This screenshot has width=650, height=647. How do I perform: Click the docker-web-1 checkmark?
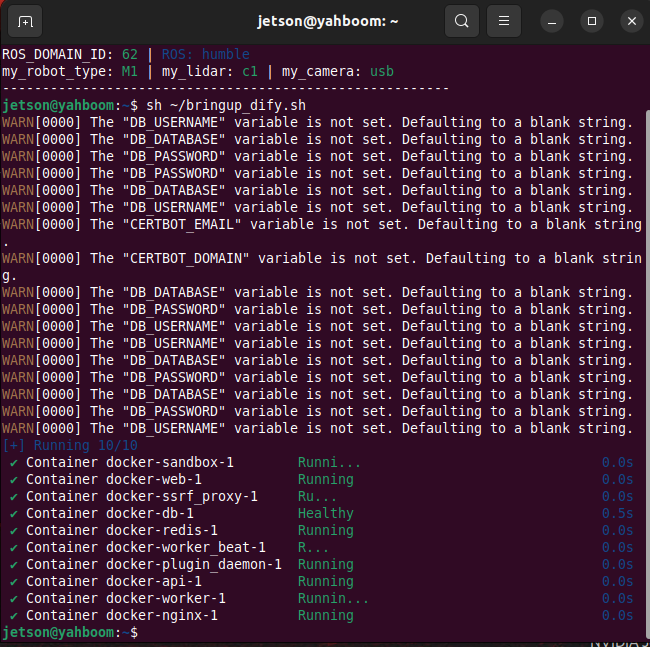pos(14,480)
